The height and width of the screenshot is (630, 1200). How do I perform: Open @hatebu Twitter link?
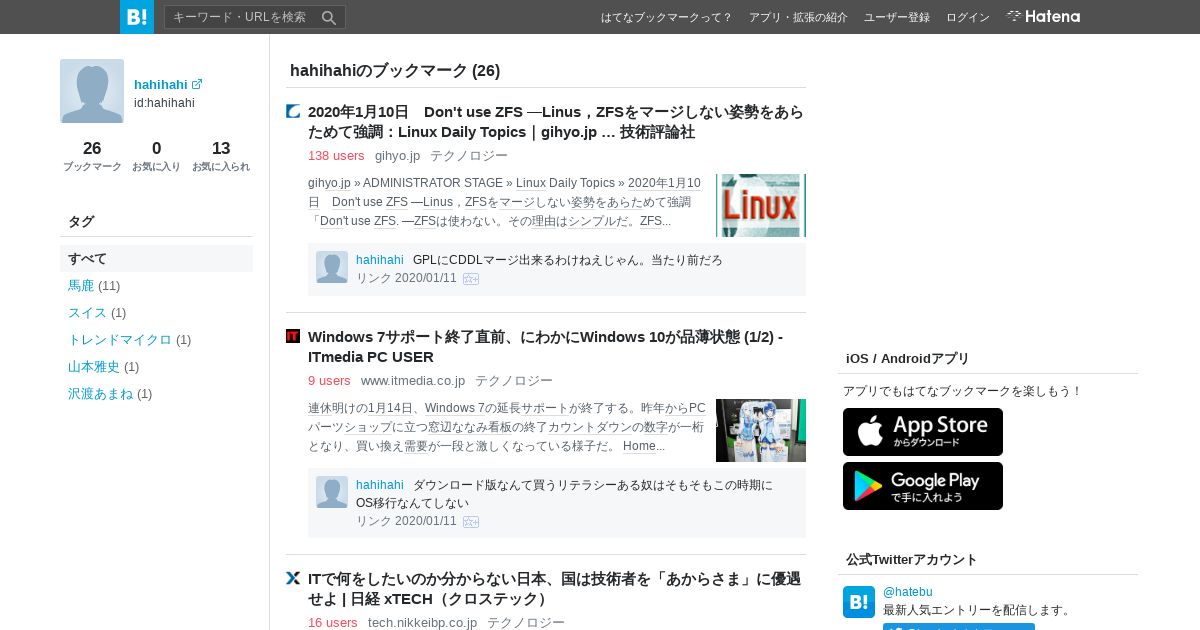pyautogui.click(x=908, y=592)
